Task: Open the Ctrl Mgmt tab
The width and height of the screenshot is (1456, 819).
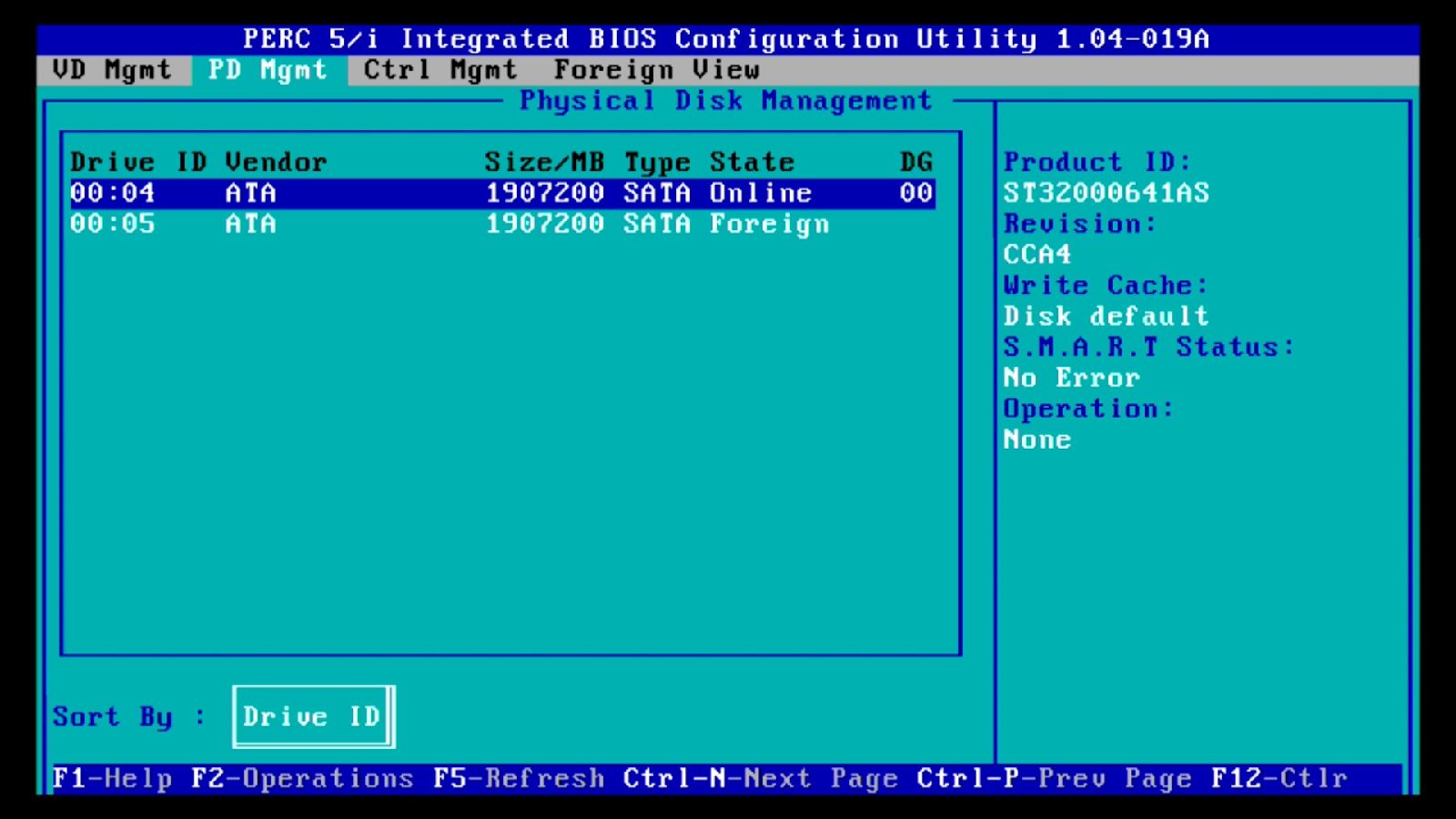Action: [439, 70]
